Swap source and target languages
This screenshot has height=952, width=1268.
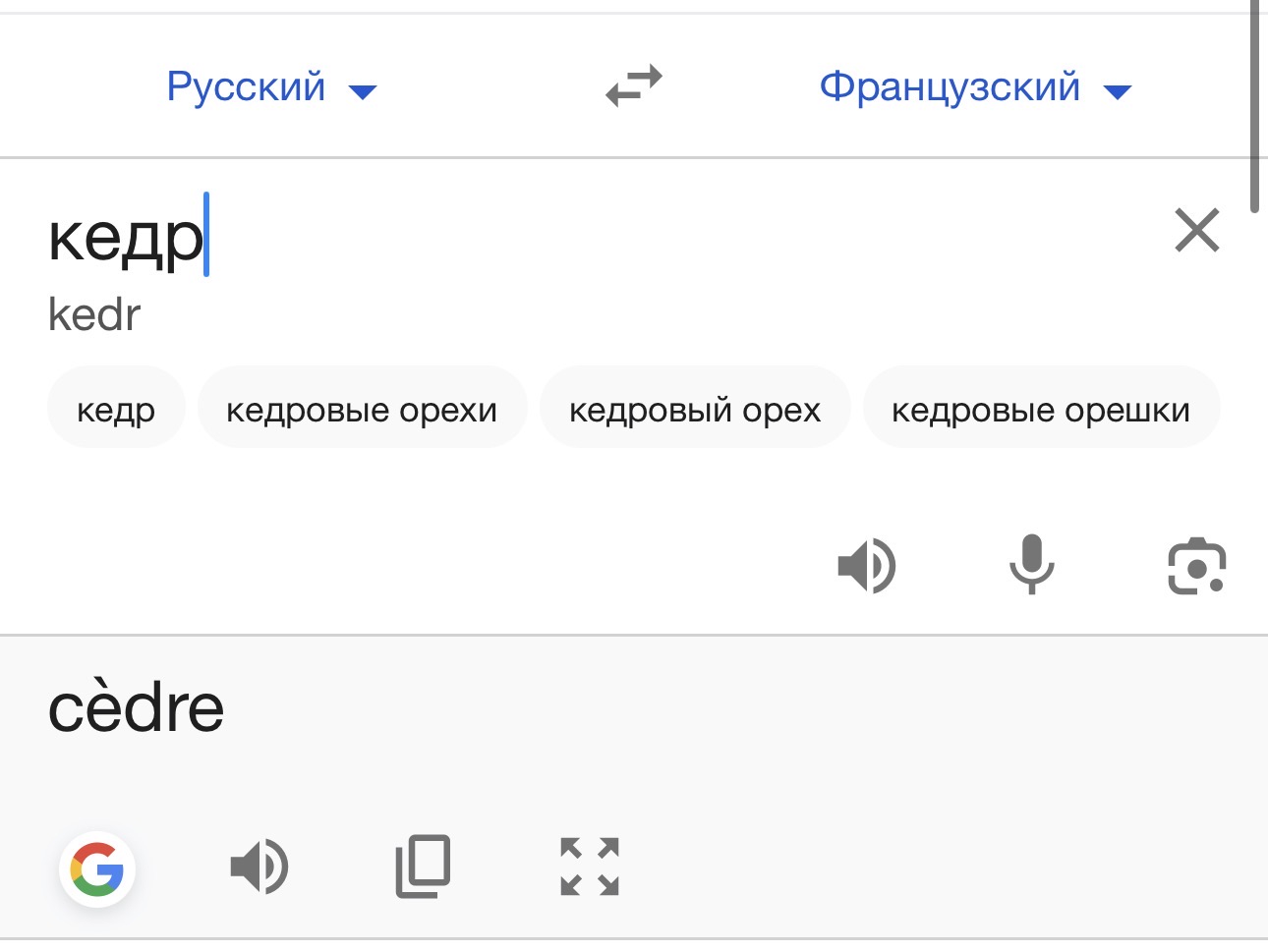(x=634, y=86)
